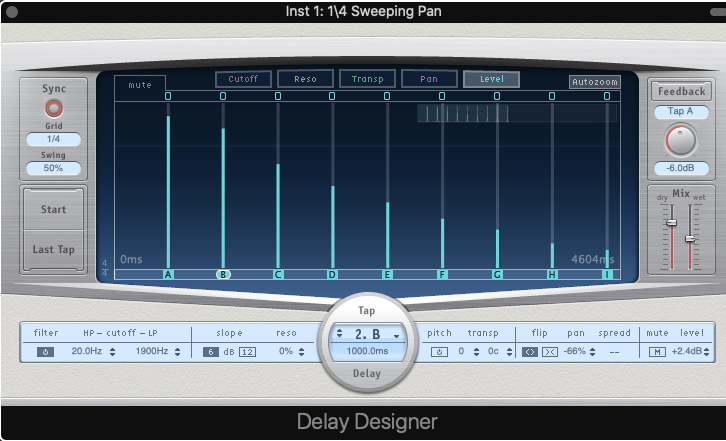
Task: Switch to the Reso view tab
Action: (305, 79)
